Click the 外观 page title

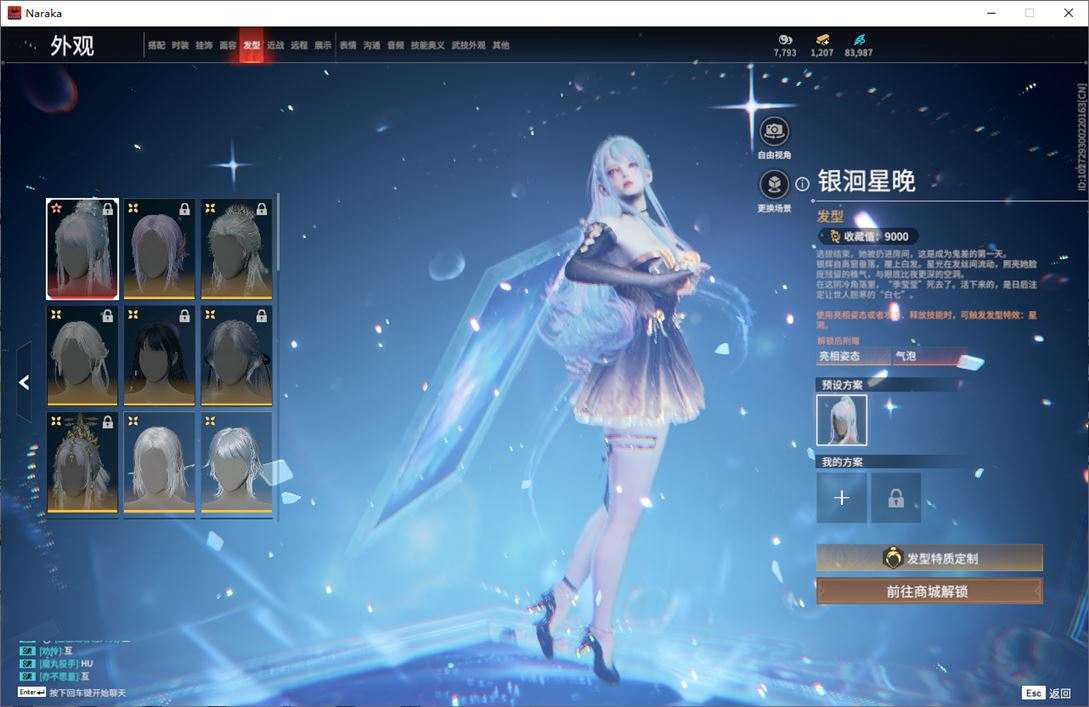[72, 45]
